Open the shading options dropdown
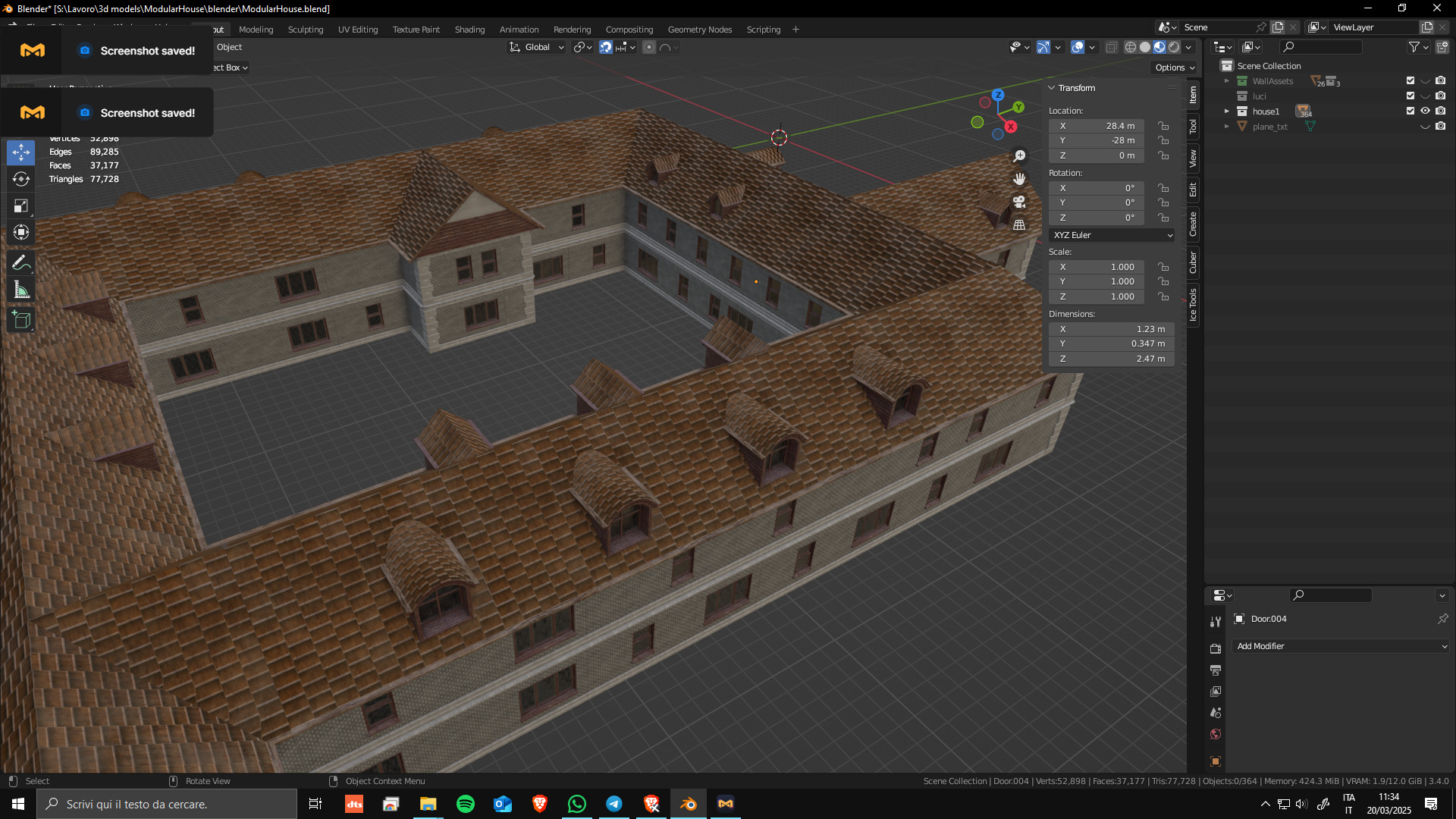The height and width of the screenshot is (819, 1456). pos(1188,47)
